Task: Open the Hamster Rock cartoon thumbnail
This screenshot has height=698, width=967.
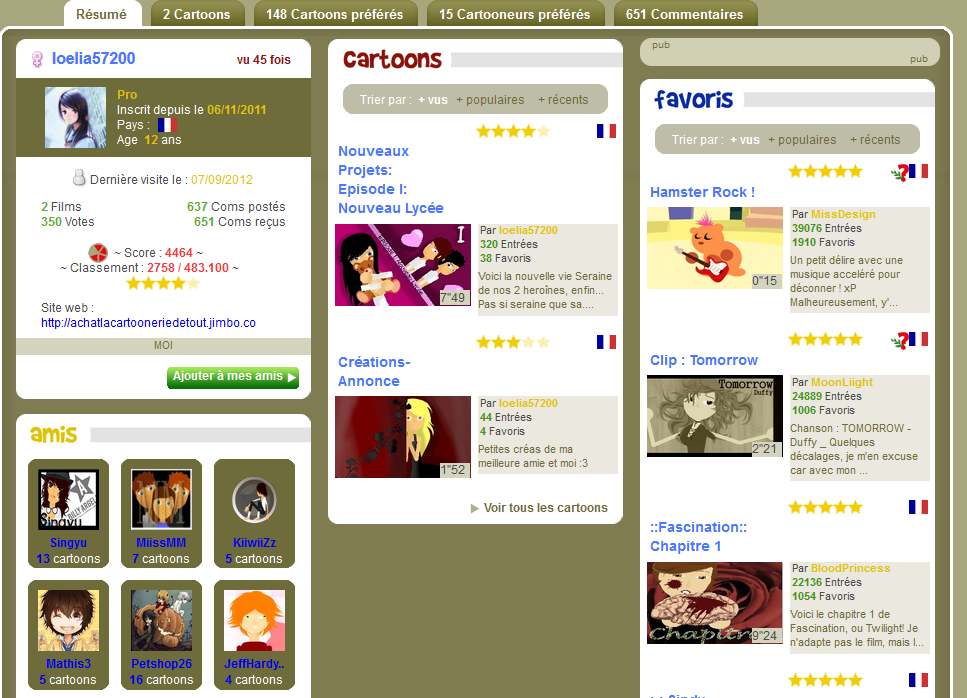Action: (x=715, y=248)
